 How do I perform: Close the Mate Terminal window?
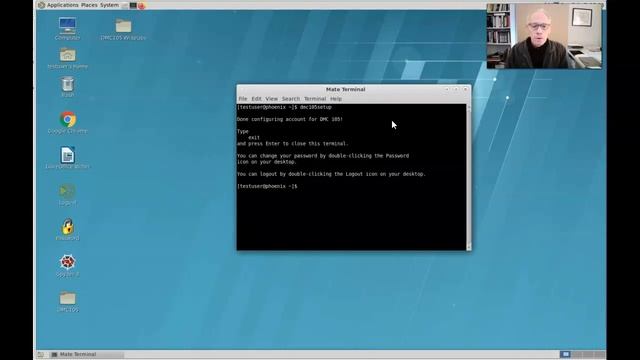pos(465,89)
